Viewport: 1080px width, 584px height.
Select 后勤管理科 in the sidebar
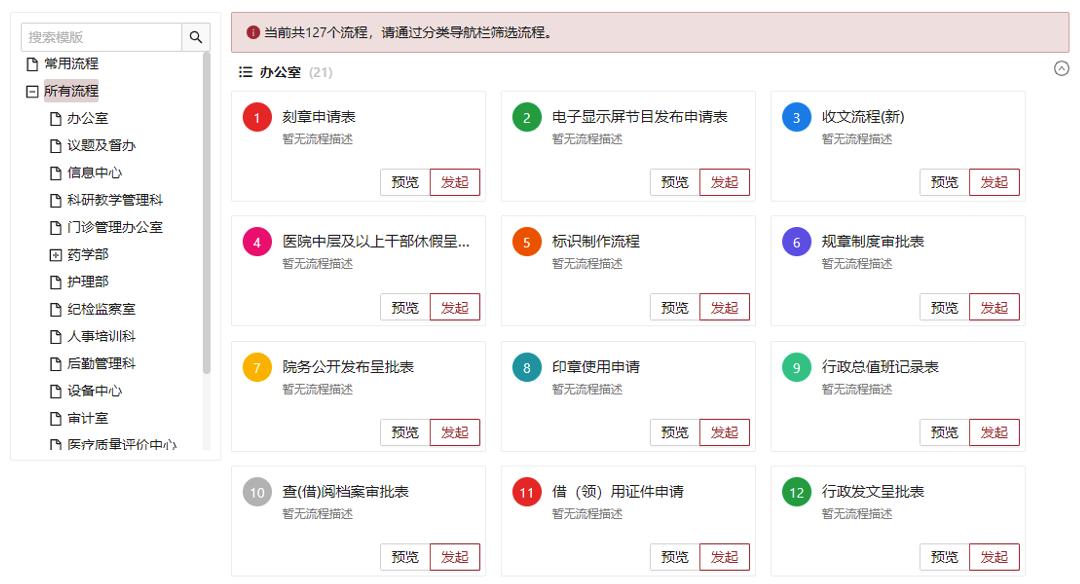pos(101,364)
